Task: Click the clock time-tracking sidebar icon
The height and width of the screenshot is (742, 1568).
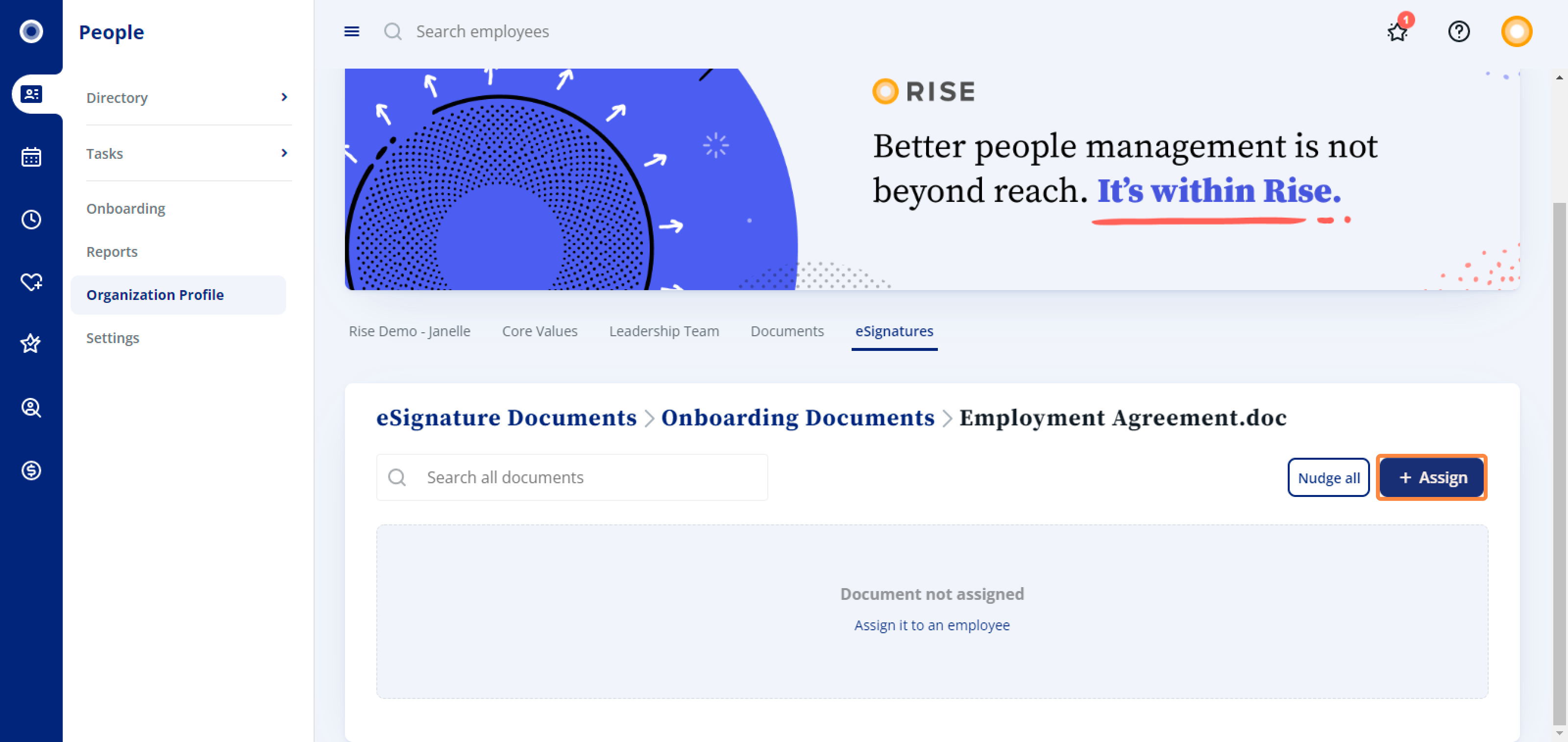Action: coord(31,220)
